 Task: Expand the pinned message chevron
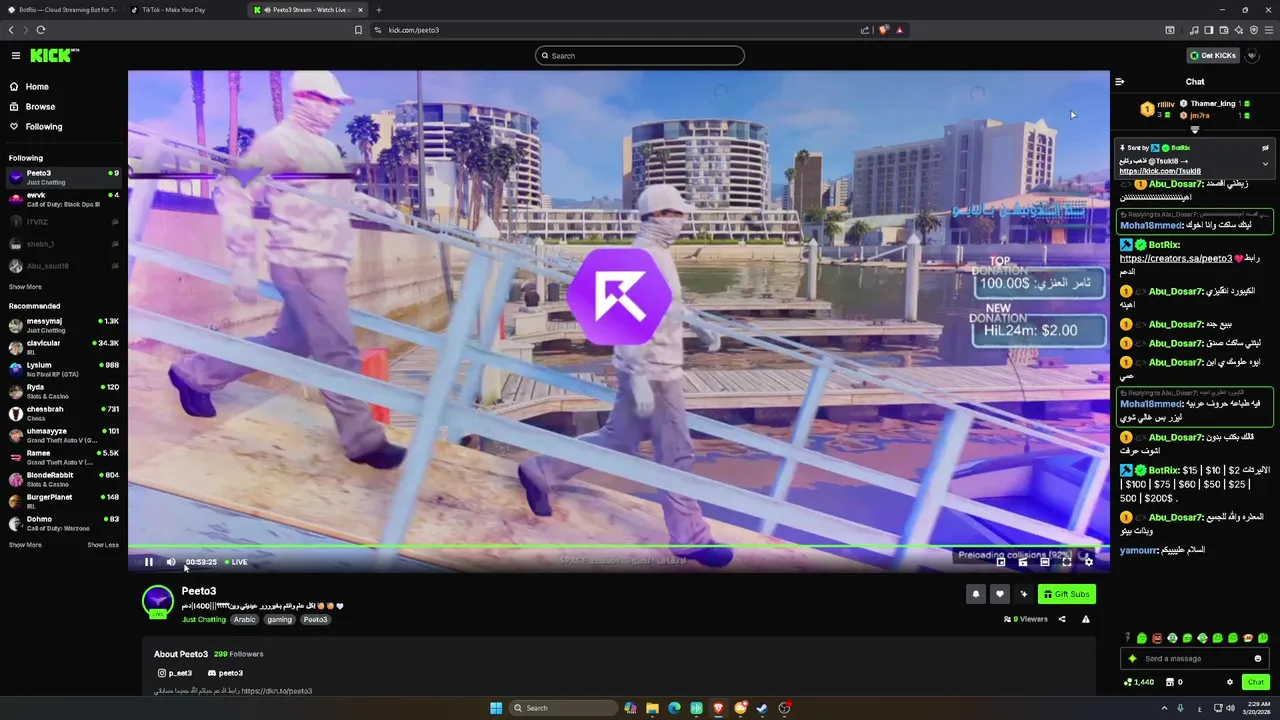(x=1265, y=164)
